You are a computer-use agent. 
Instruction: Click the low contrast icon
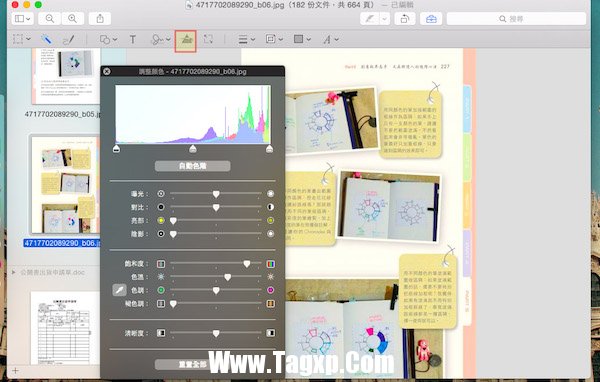pyautogui.click(x=161, y=207)
